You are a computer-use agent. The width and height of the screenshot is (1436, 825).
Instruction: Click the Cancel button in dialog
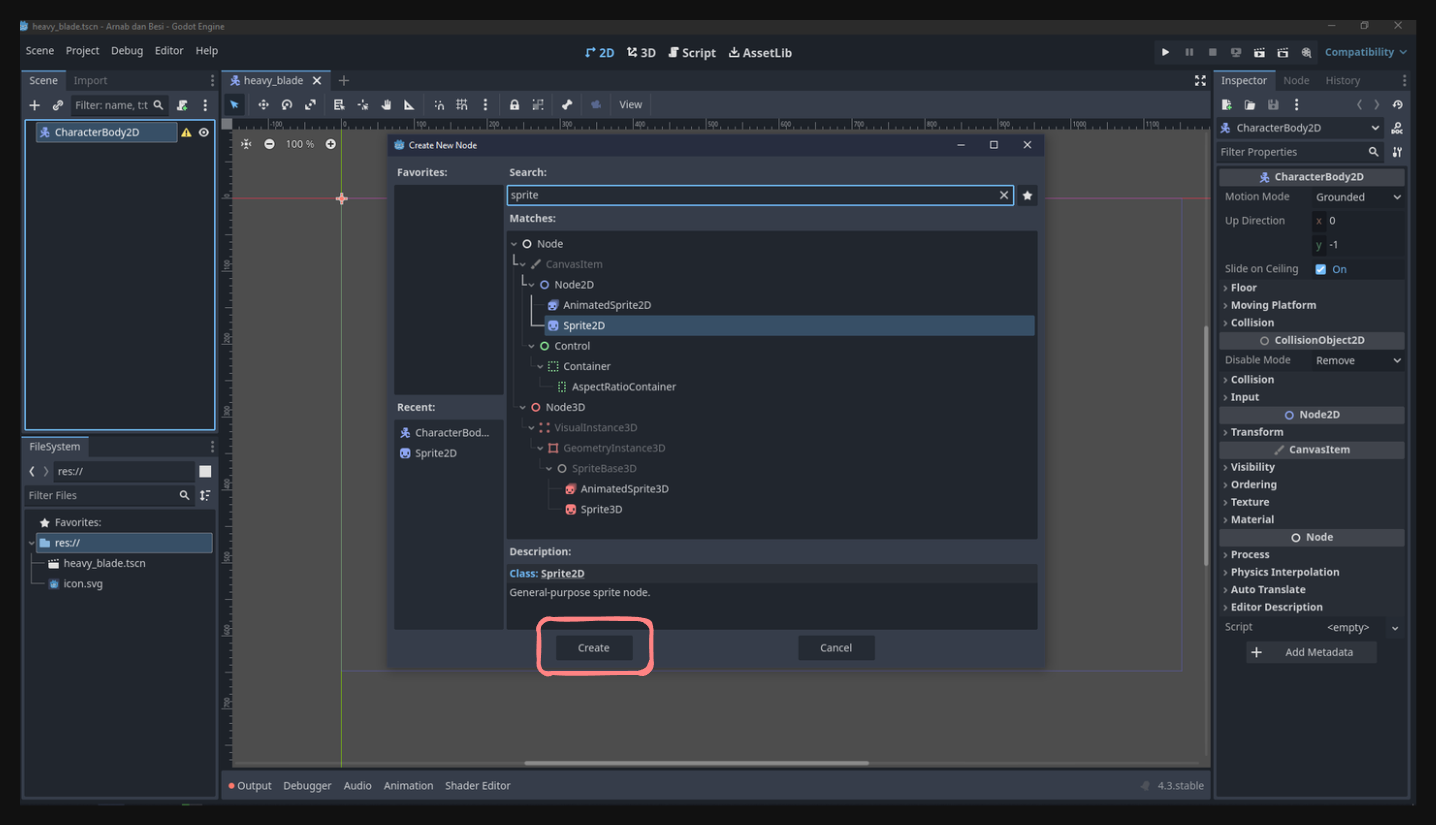click(836, 648)
